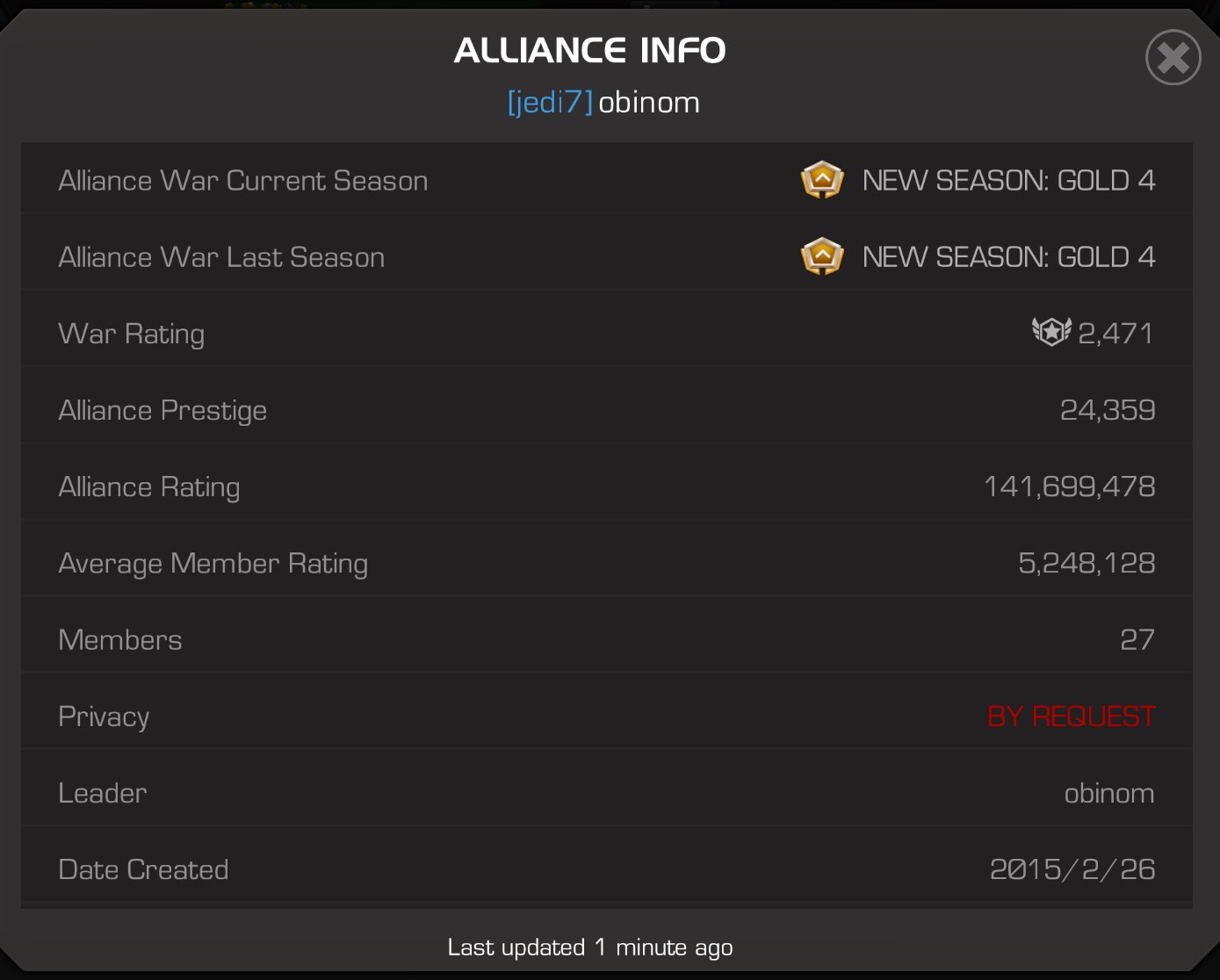
Task: Tap the Last updated 1 minute ago text
Action: 590,947
